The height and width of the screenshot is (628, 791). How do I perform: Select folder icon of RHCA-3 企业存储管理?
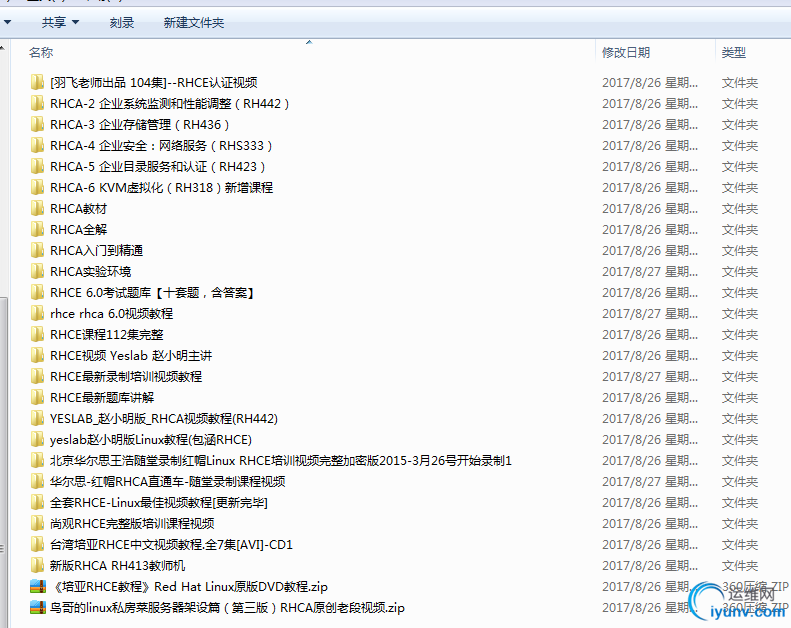coord(37,125)
